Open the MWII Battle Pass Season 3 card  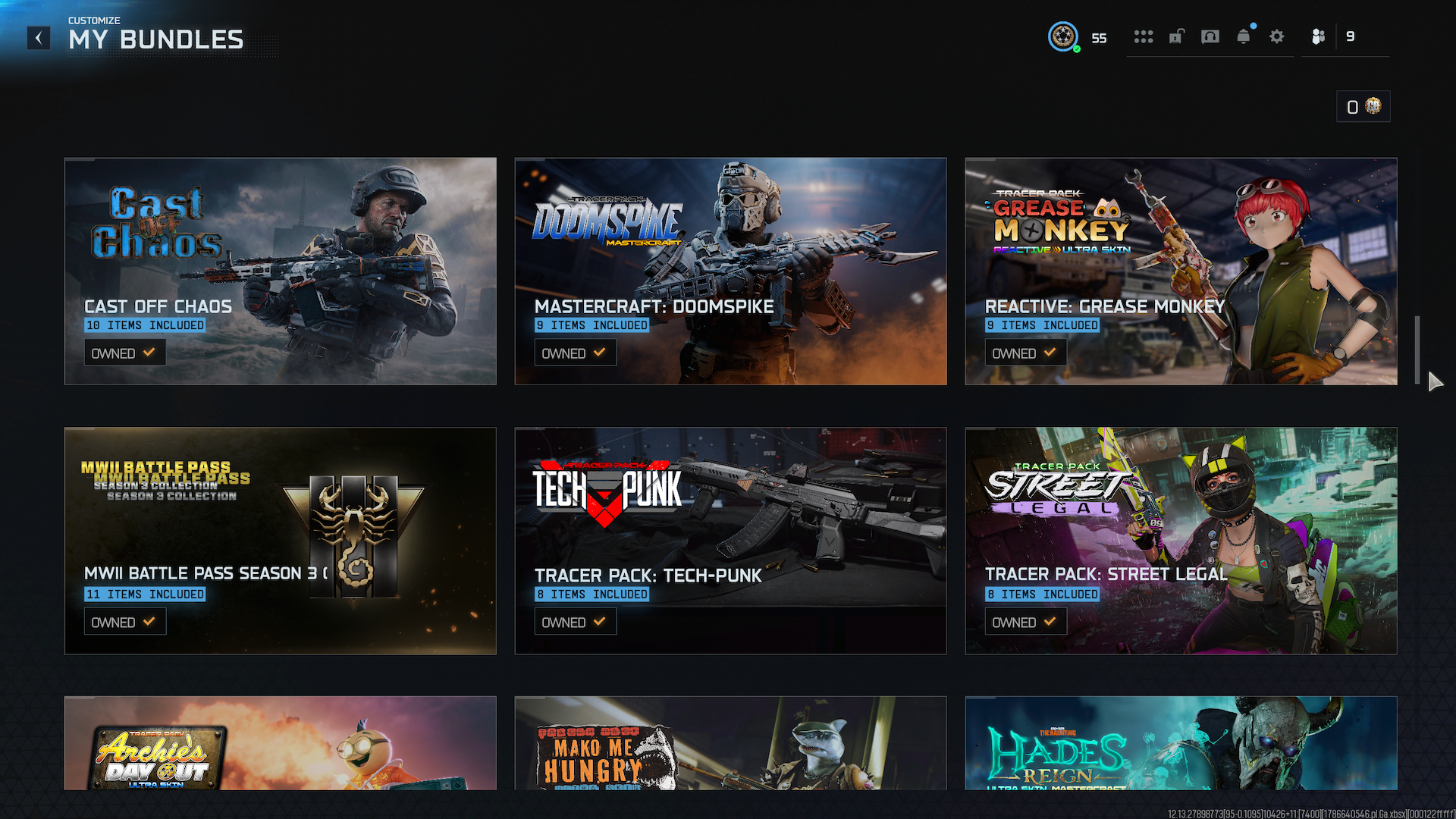click(x=281, y=541)
